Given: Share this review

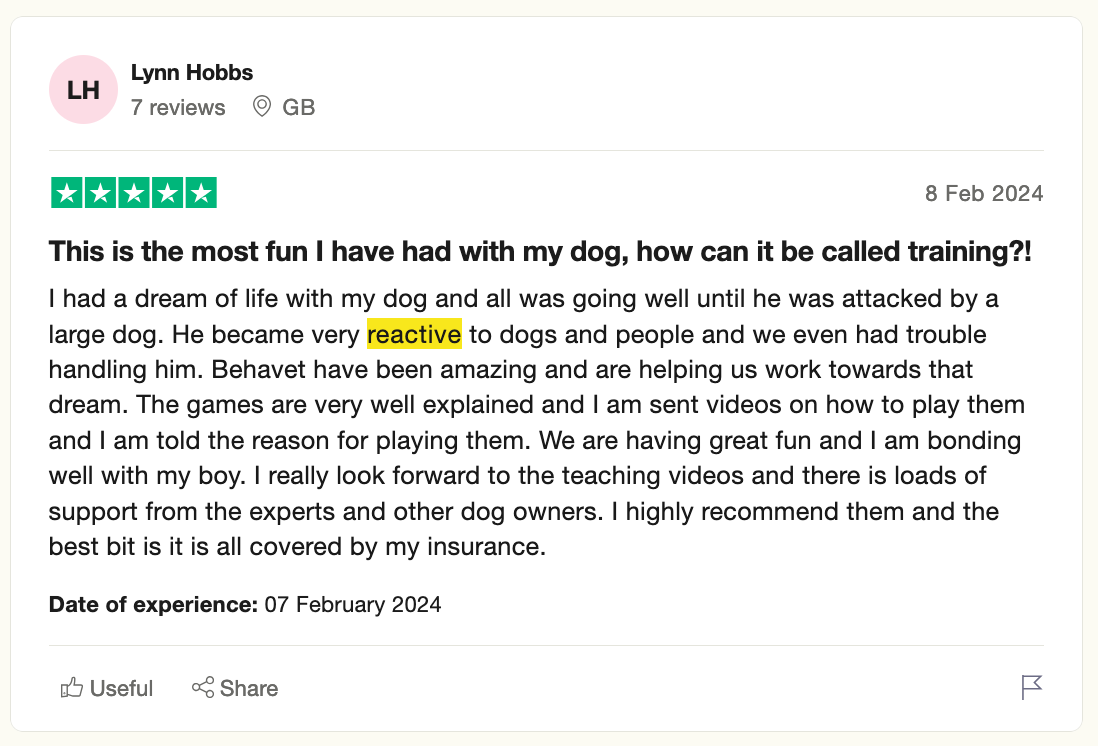Looking at the screenshot, I should click(235, 688).
